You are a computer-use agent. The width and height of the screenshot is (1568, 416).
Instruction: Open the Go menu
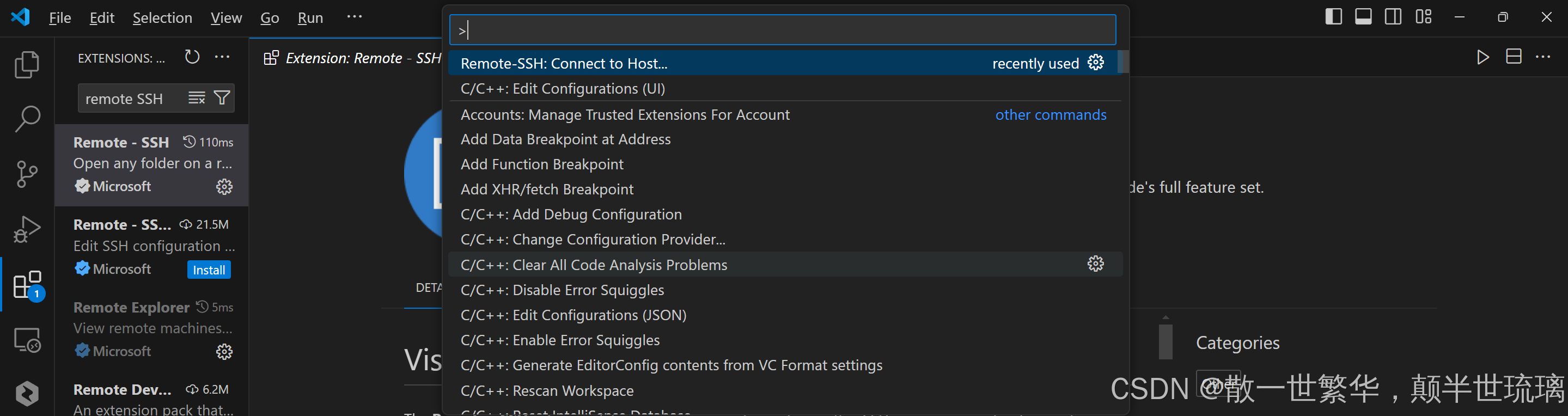(270, 17)
